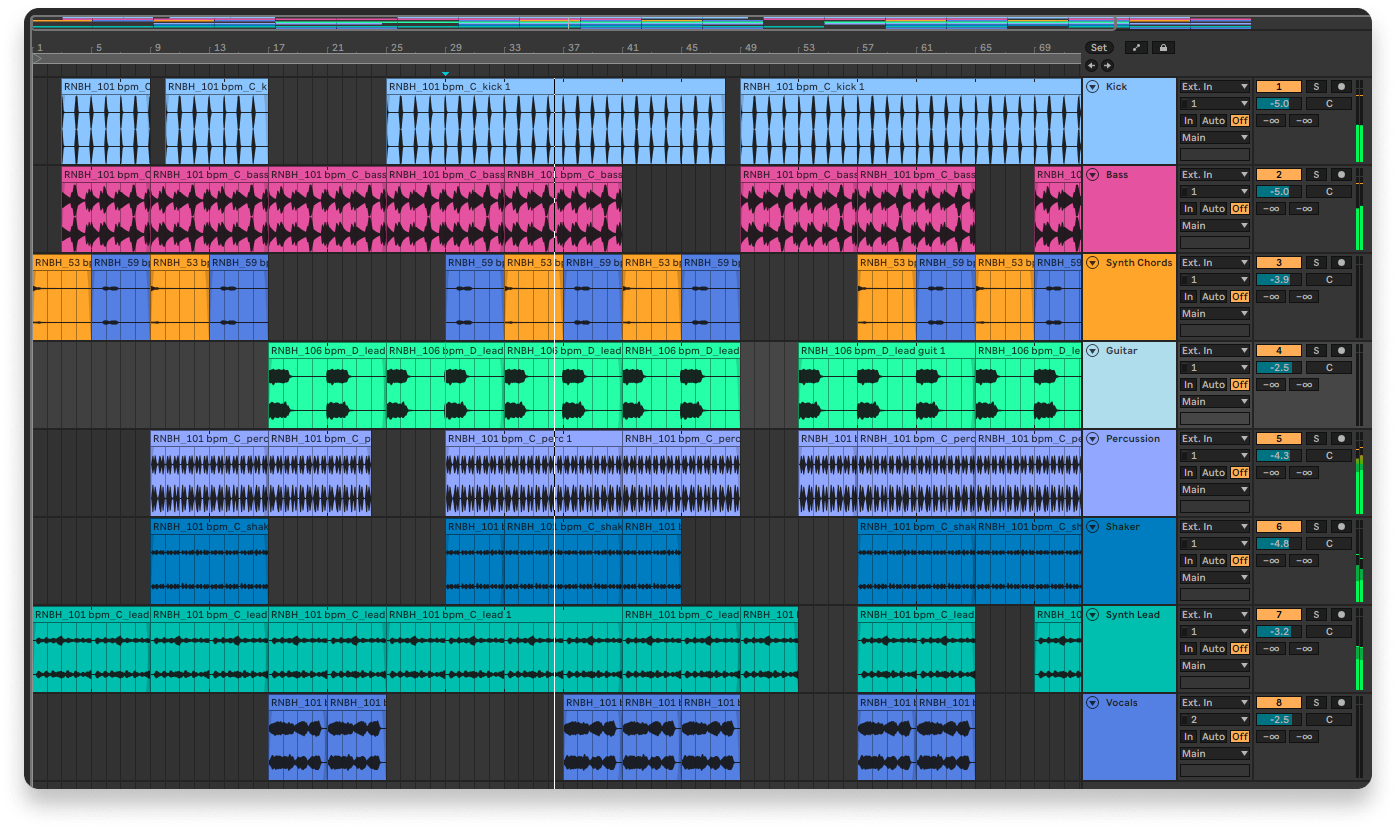The image size is (1396, 829).
Task: Solo the Percussion track
Action: click(1316, 440)
